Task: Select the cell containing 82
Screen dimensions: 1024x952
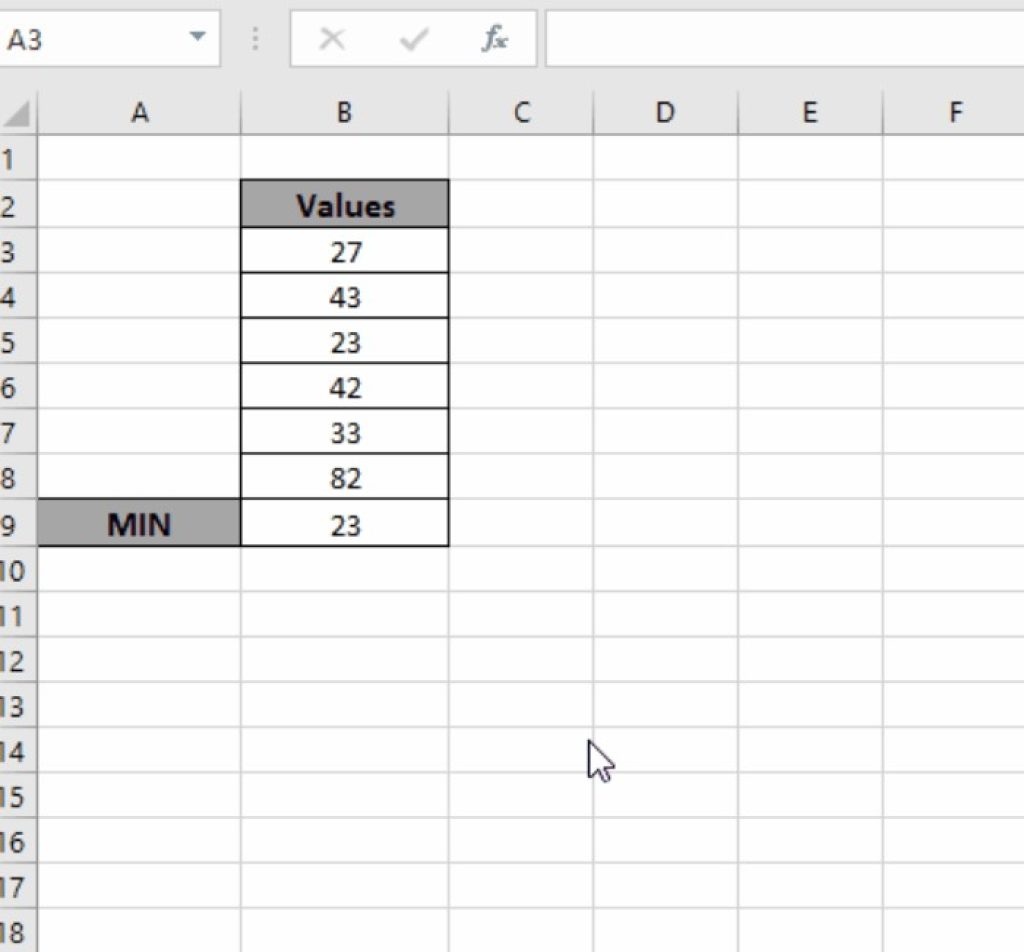Action: click(344, 478)
